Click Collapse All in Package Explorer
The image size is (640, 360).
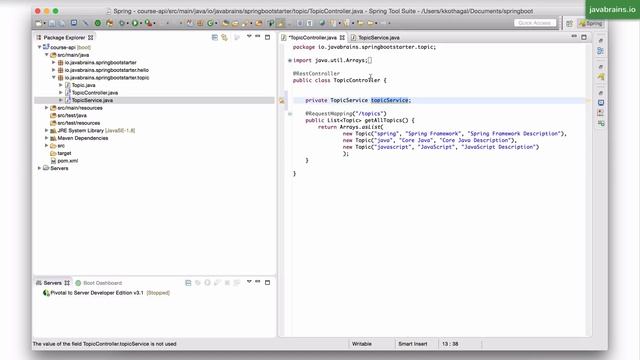pos(215,37)
